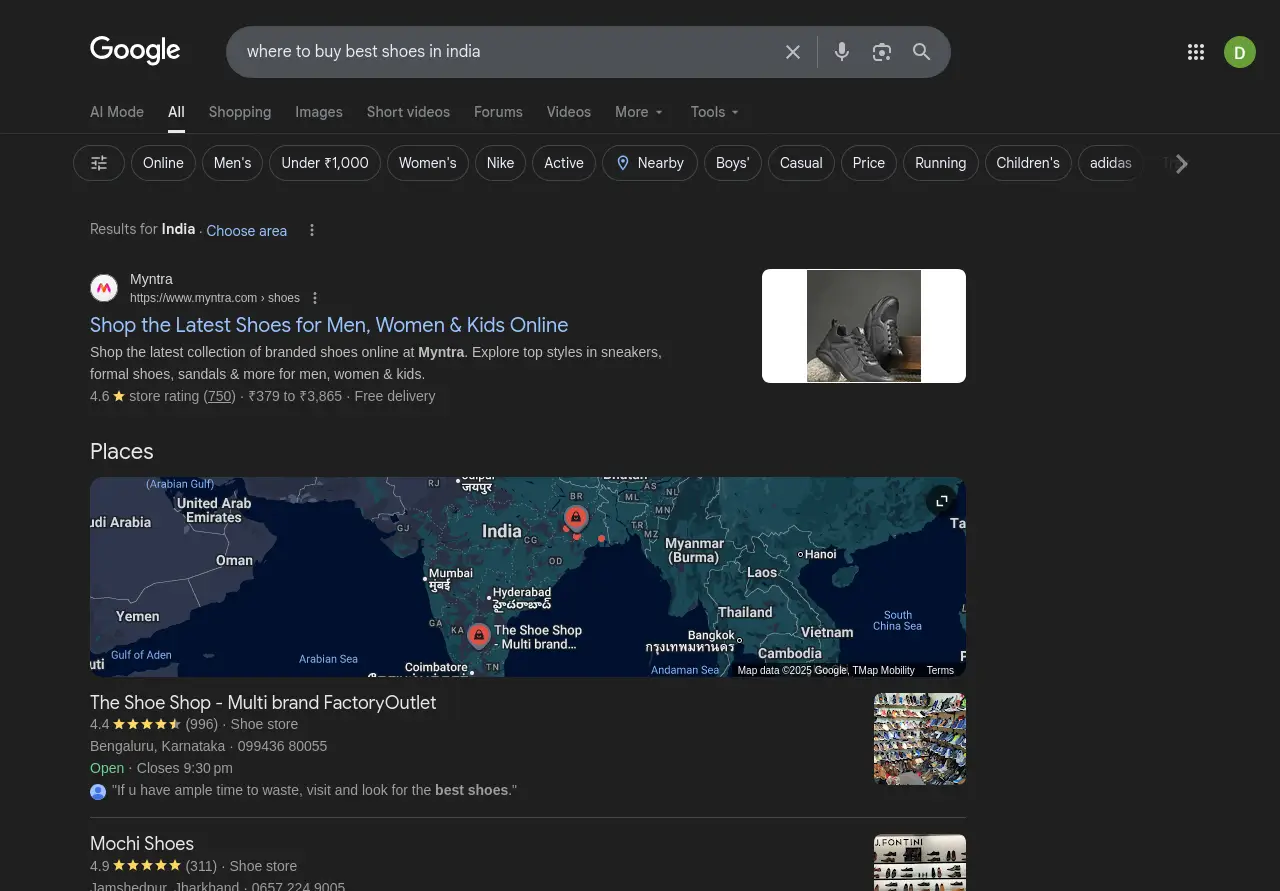
Task: Click the Myntra site name text
Action: tap(151, 279)
